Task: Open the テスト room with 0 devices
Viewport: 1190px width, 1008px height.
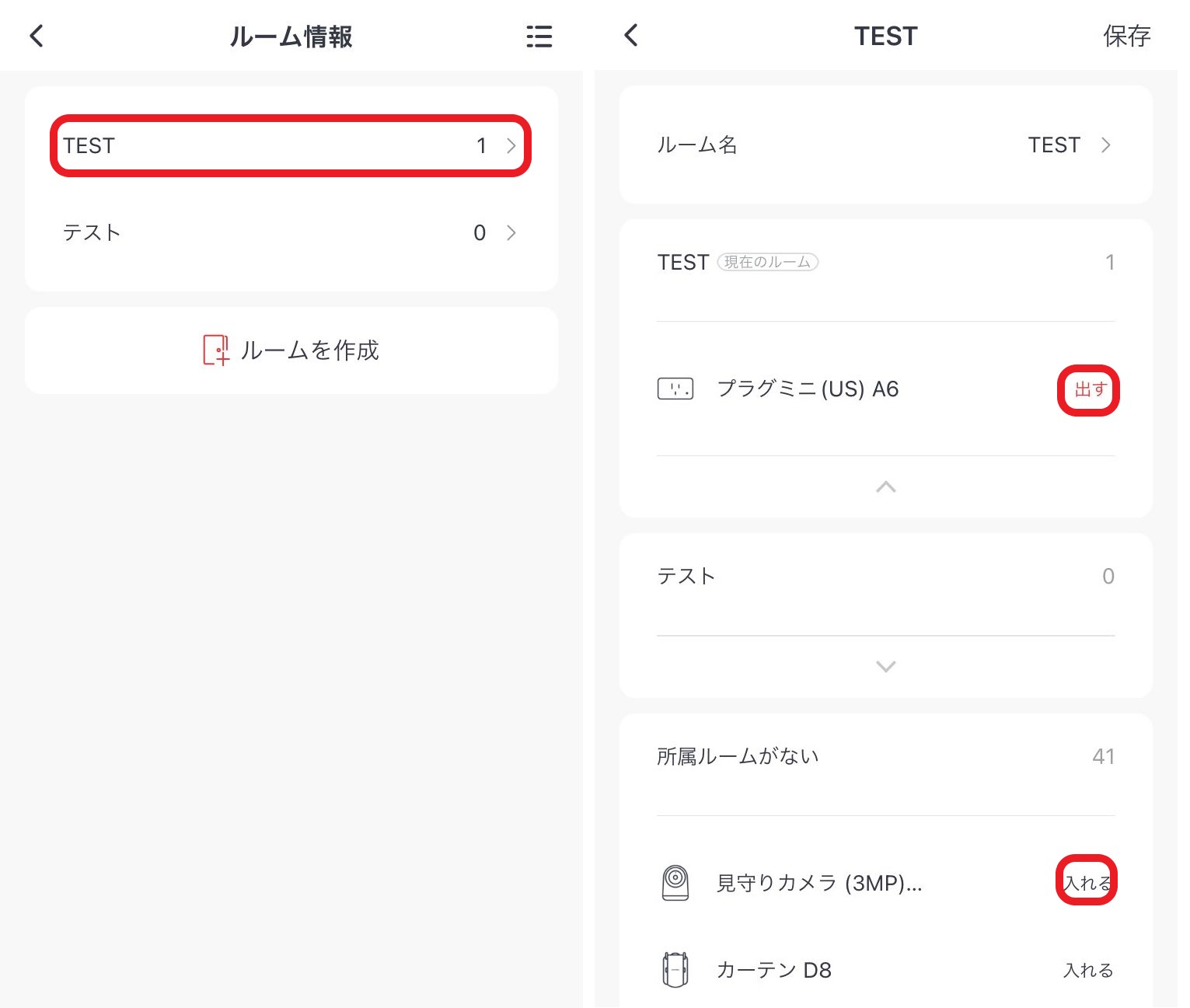Action: tap(291, 232)
